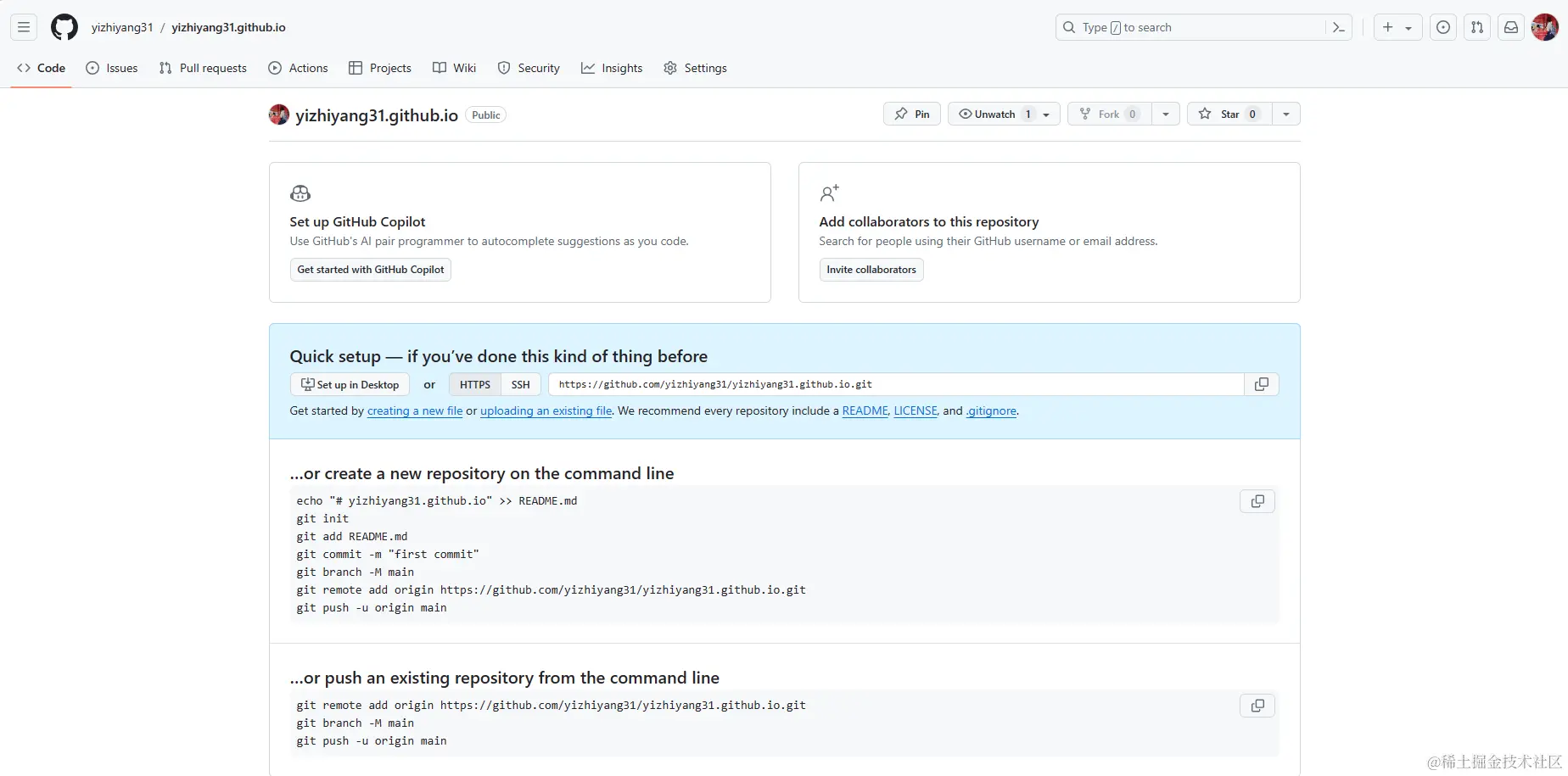Expand the Fork options dropdown arrow

(1166, 114)
